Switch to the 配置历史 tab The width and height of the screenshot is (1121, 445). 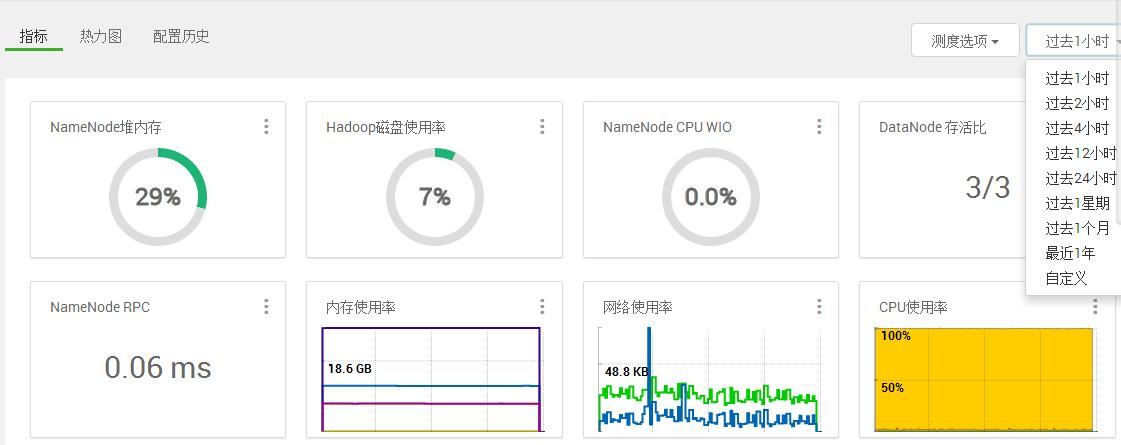coord(181,36)
